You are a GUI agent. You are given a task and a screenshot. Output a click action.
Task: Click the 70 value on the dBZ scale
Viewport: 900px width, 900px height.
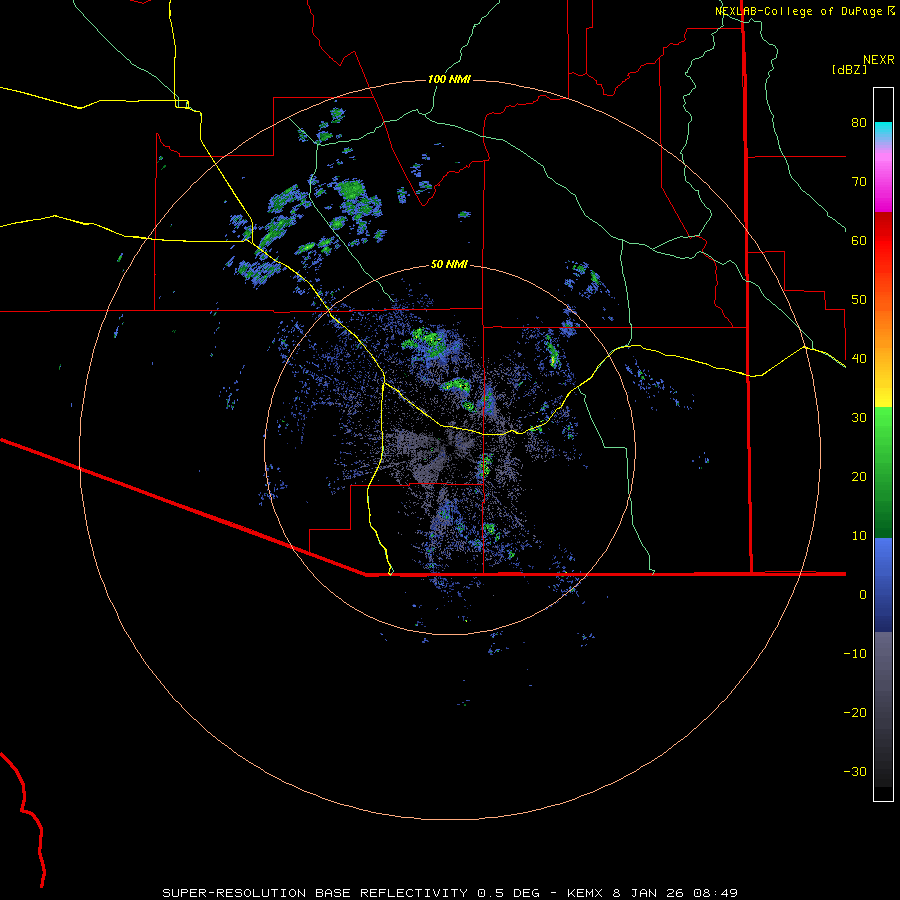tap(859, 181)
